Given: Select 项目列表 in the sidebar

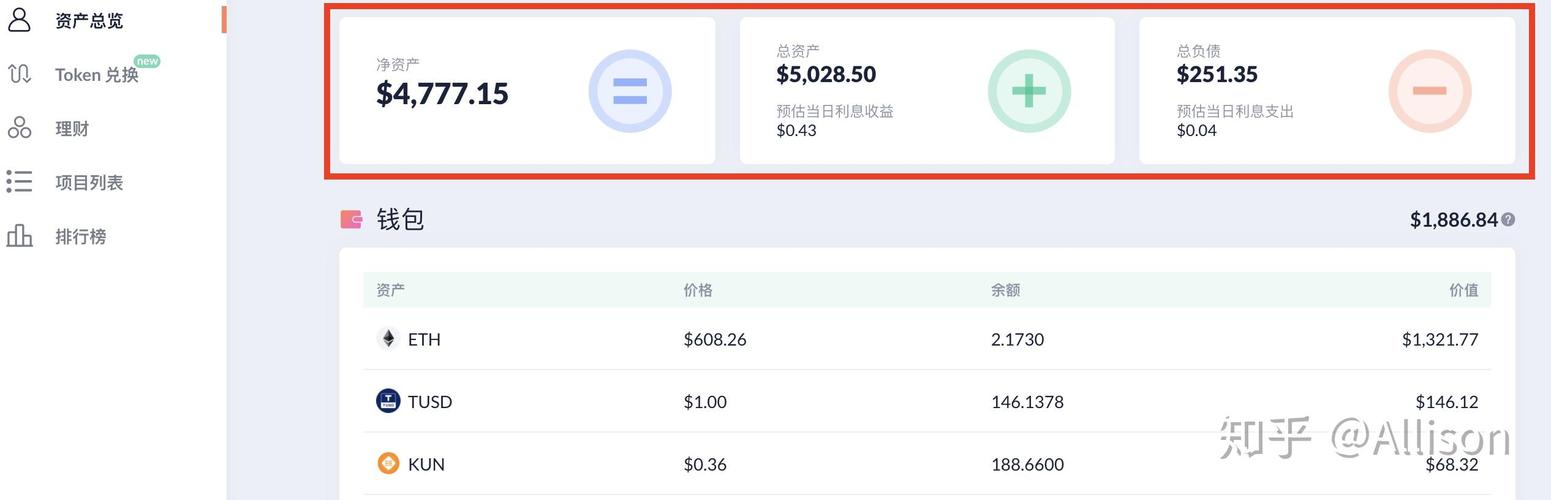Looking at the screenshot, I should pyautogui.click(x=89, y=183).
